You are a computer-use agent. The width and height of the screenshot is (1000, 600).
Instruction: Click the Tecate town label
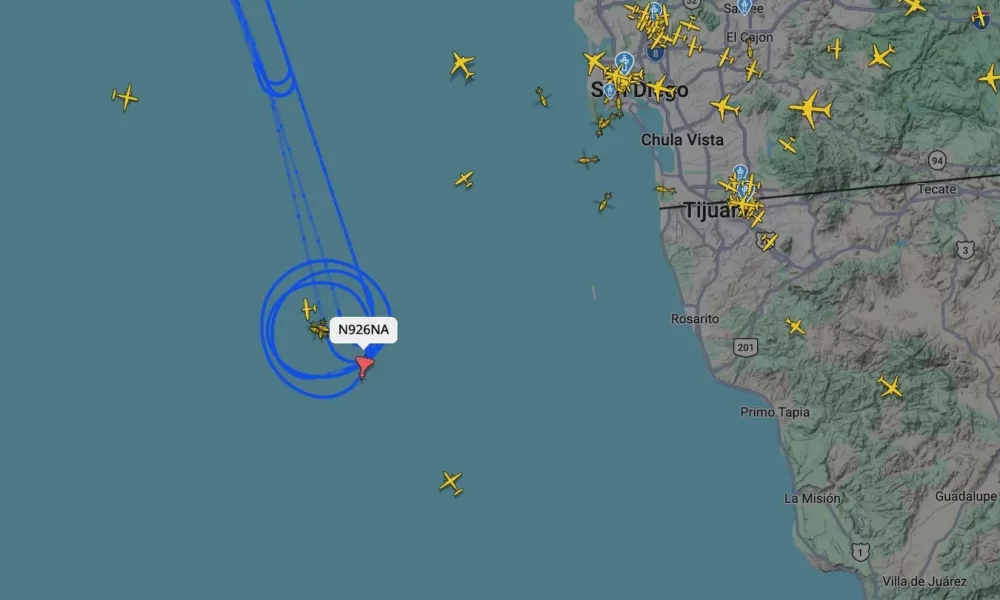[x=937, y=189]
